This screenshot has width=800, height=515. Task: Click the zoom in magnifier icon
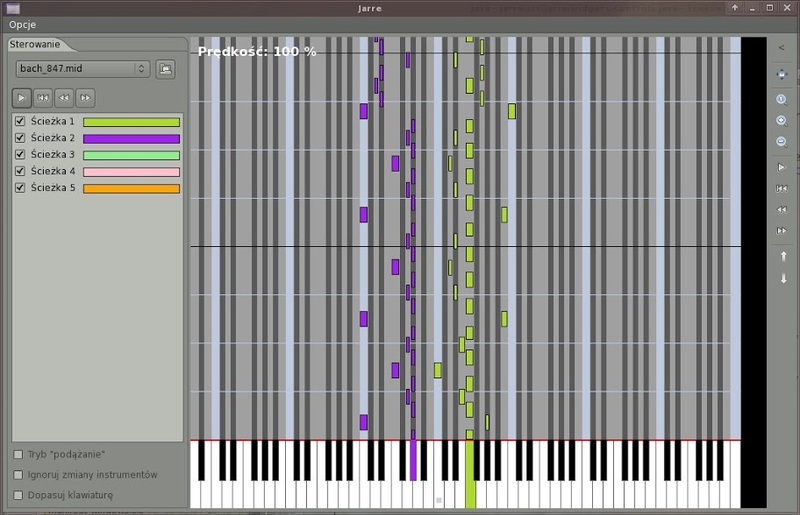782,121
